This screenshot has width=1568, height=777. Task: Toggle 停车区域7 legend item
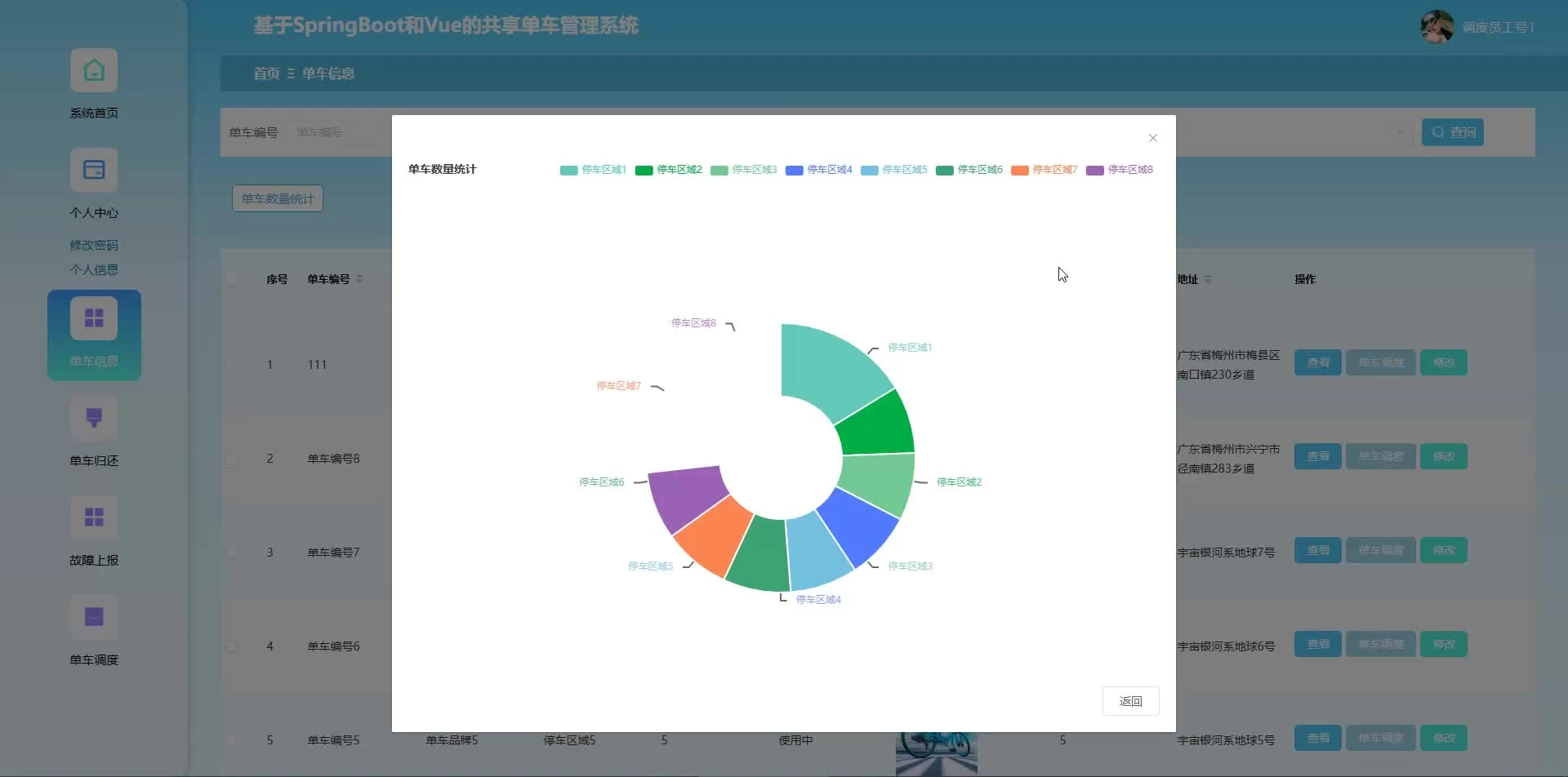coord(1044,170)
